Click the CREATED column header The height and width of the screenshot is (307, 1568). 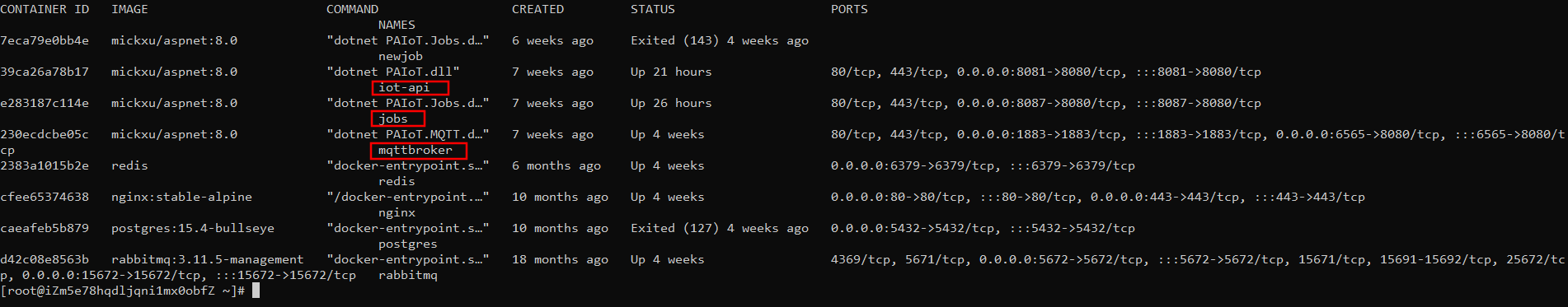[x=538, y=9]
